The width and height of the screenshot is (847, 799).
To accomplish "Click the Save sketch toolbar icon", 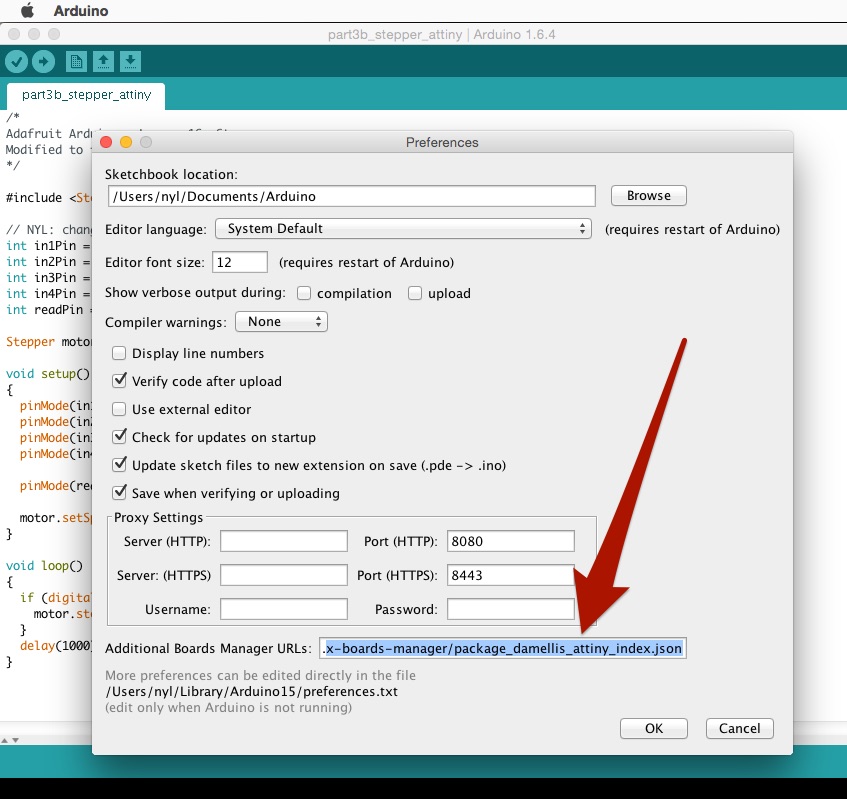I will coord(130,62).
